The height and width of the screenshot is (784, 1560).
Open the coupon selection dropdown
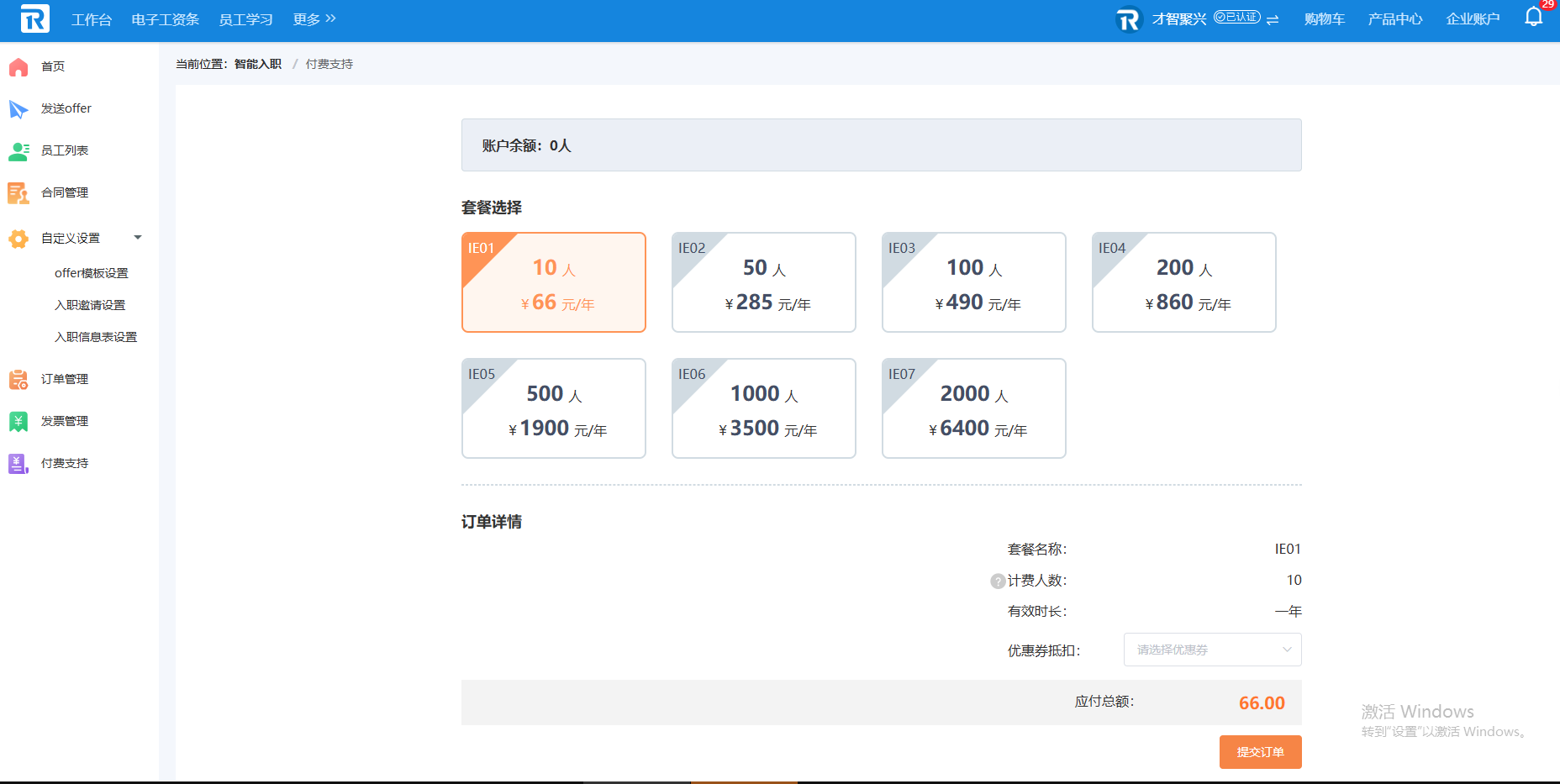click(1213, 650)
